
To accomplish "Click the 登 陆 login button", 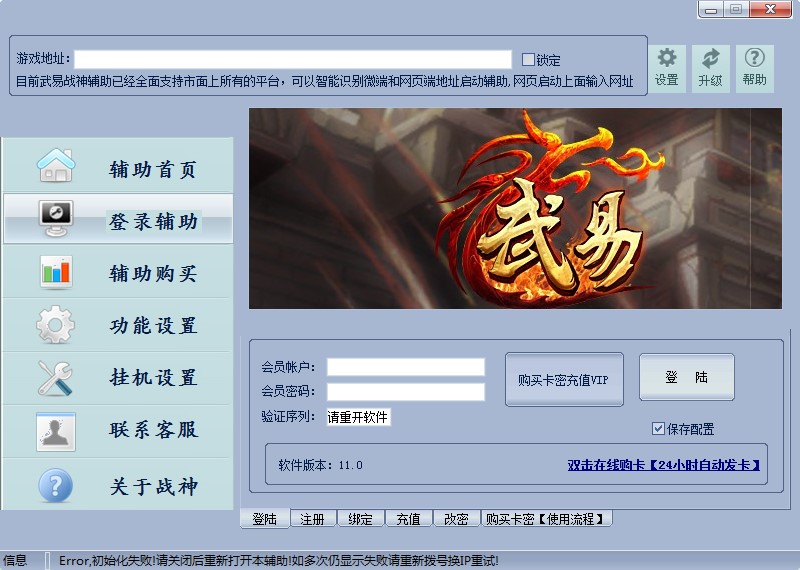I will pos(687,377).
